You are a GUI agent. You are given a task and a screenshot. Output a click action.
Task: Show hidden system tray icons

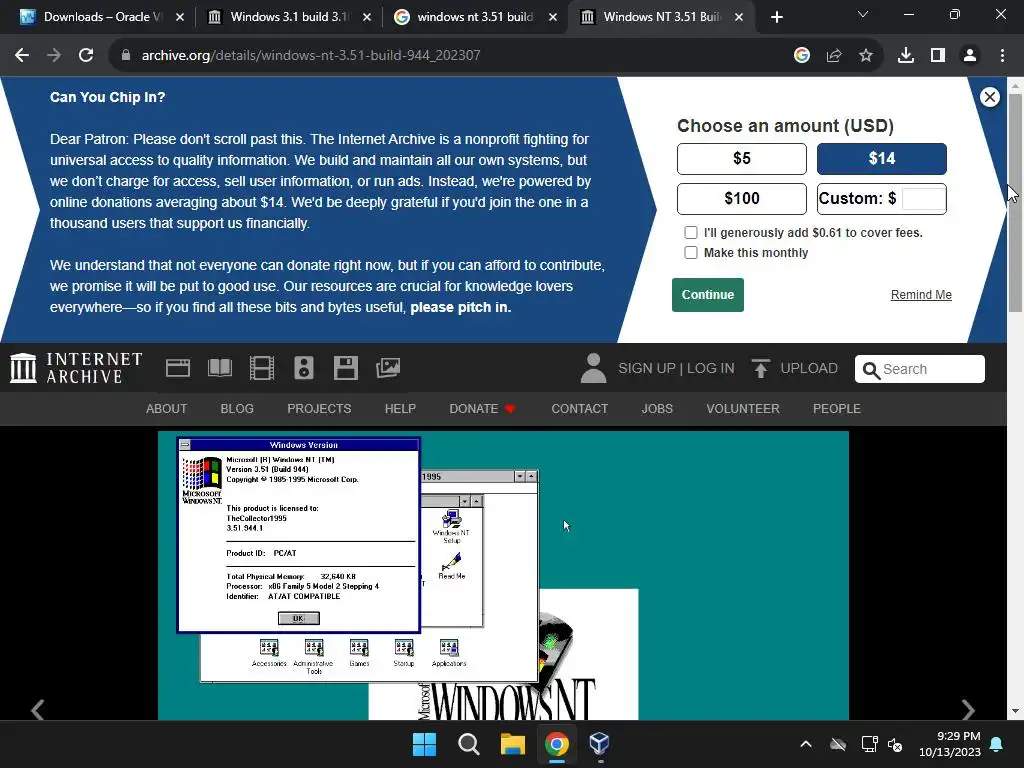[x=806, y=744]
